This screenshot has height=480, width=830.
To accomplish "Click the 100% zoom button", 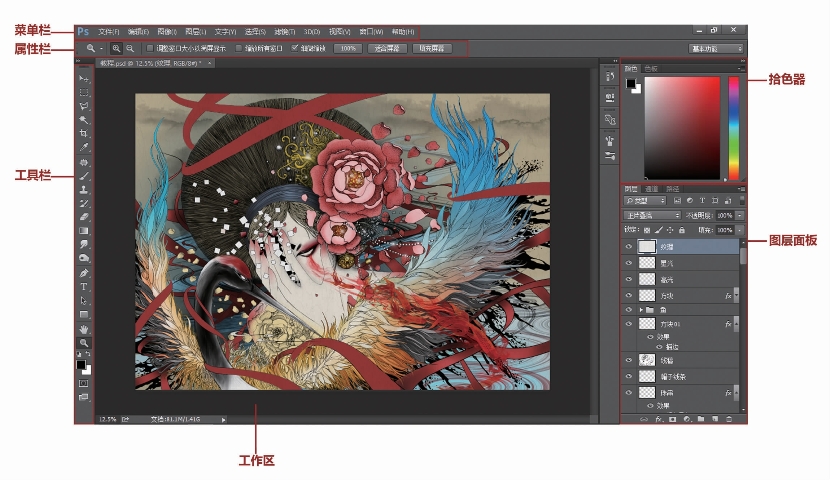I will tap(348, 48).
